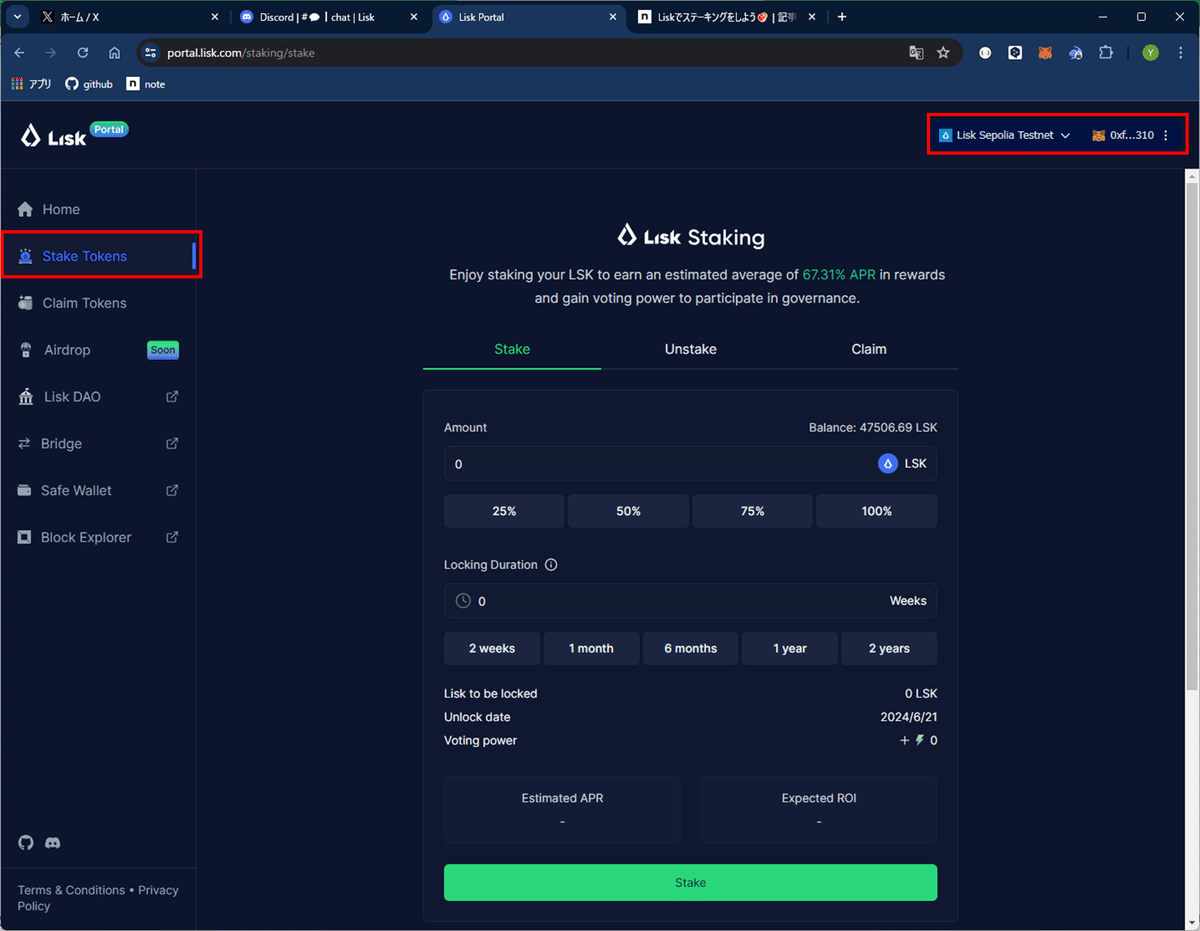Click the 67.31% APR text
The image size is (1200, 931).
tap(839, 274)
